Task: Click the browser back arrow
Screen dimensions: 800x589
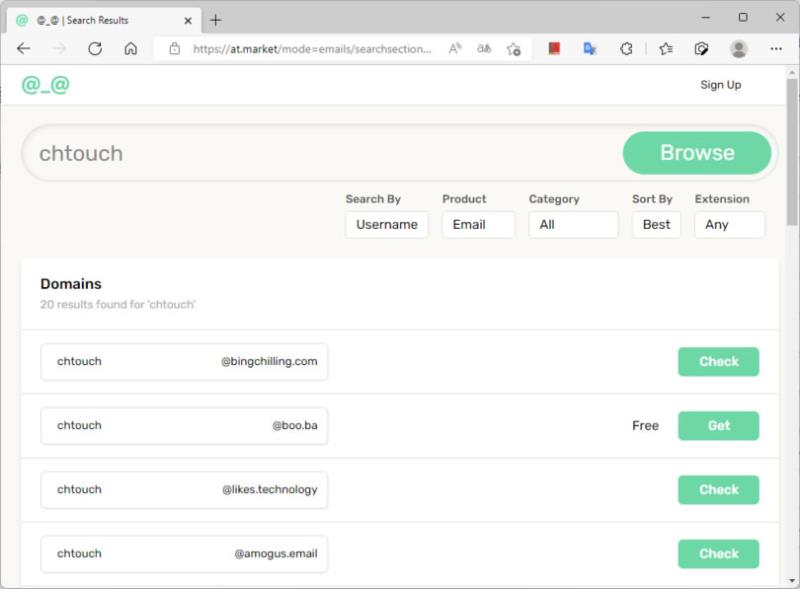Action: coord(23,49)
